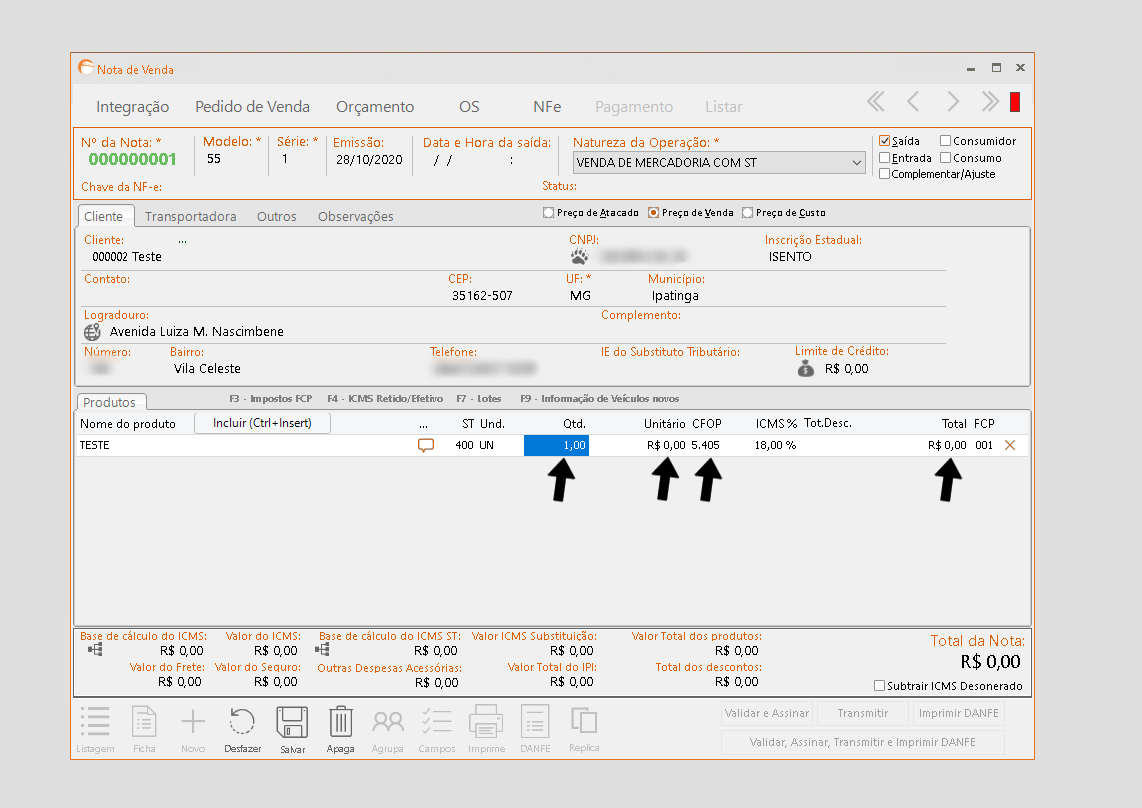The height and width of the screenshot is (808, 1142).
Task: Switch to the Transportadora tab
Action: click(x=190, y=216)
